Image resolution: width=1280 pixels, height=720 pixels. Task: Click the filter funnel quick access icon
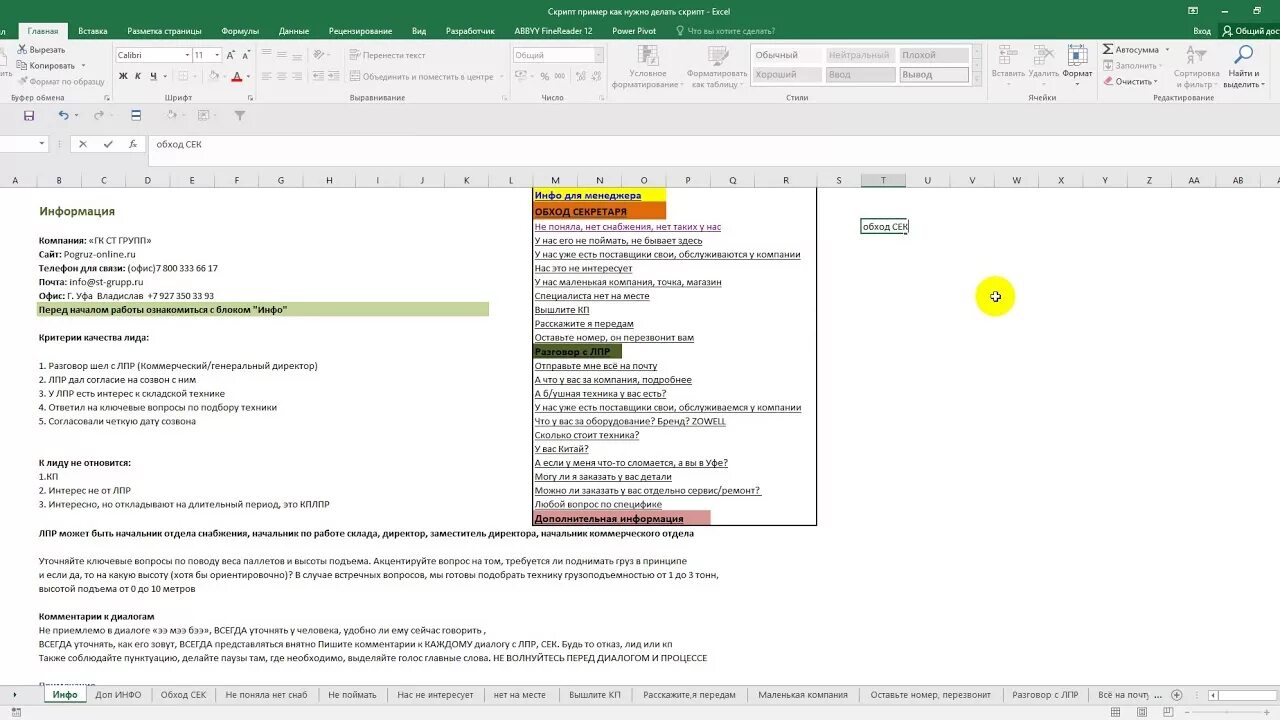coord(239,116)
